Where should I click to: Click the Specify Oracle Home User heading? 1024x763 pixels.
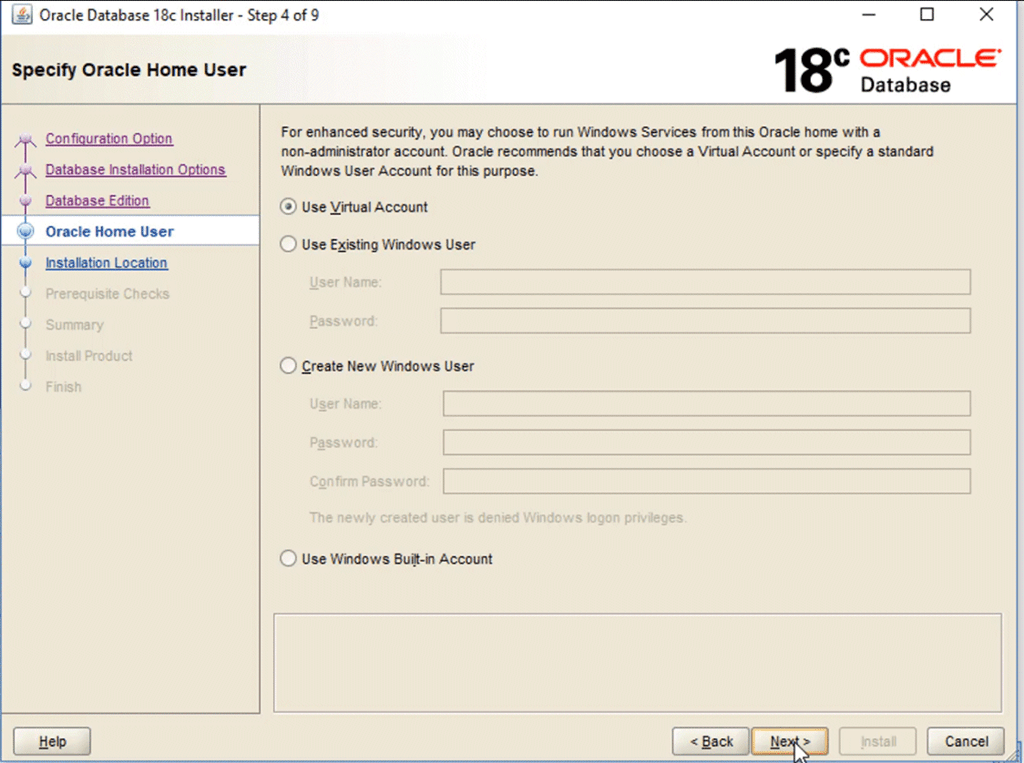129,70
